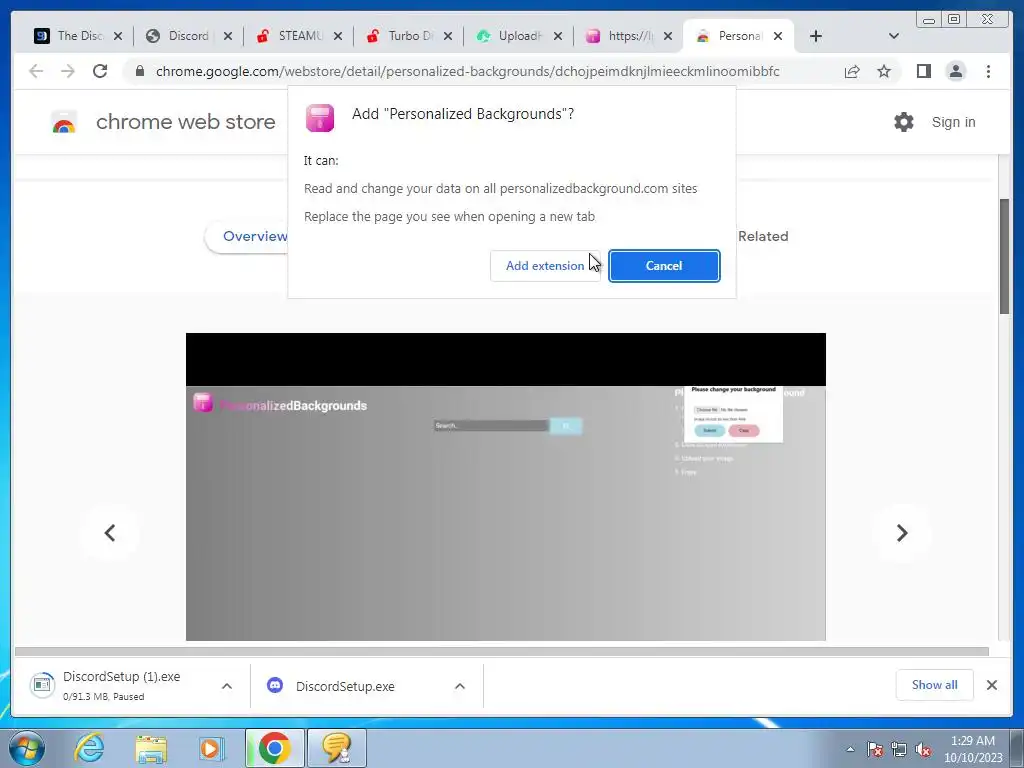Open Chrome three-dot menu
1024x768 pixels.
(988, 71)
